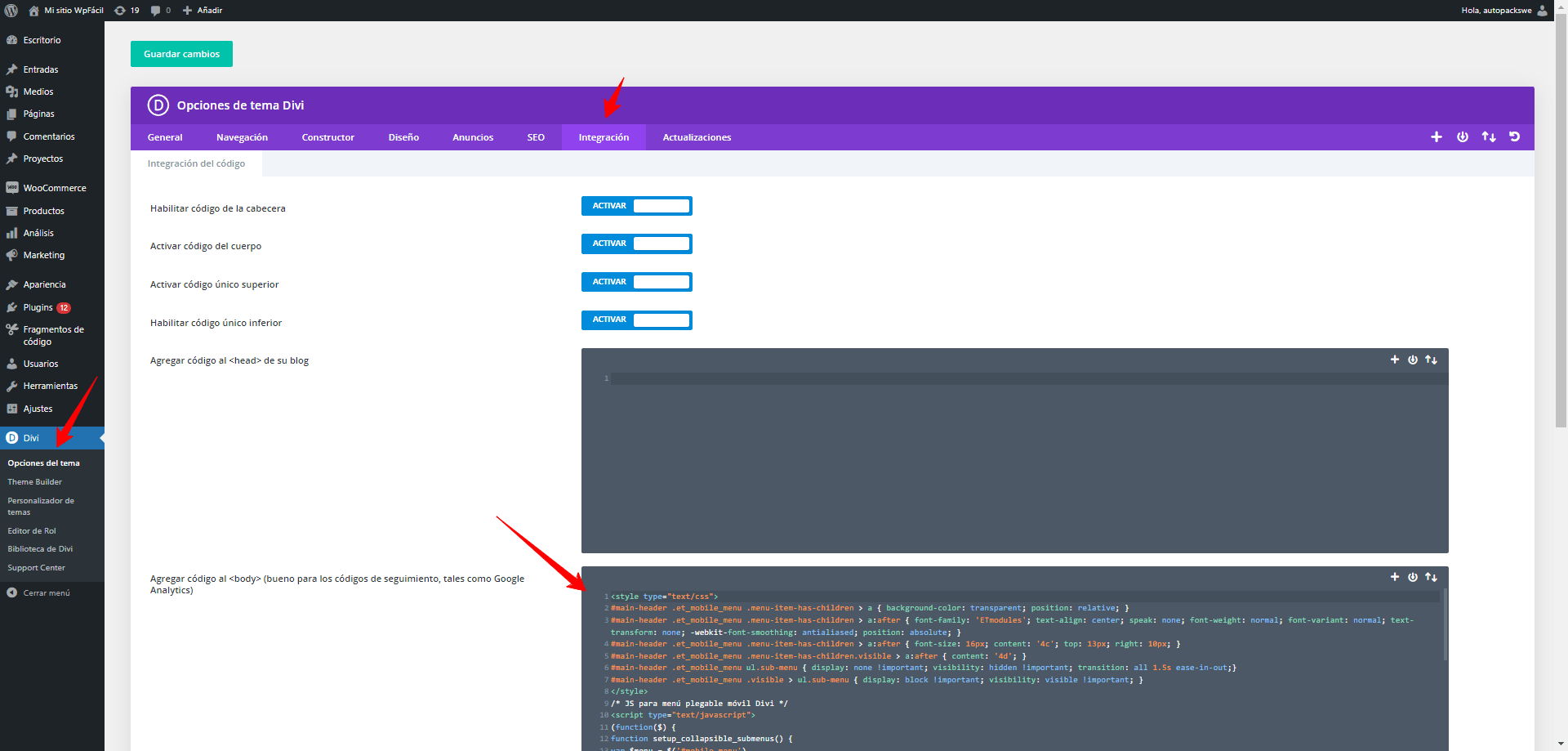Switch to Navegación tab
The width and height of the screenshot is (1568, 751).
[x=242, y=137]
